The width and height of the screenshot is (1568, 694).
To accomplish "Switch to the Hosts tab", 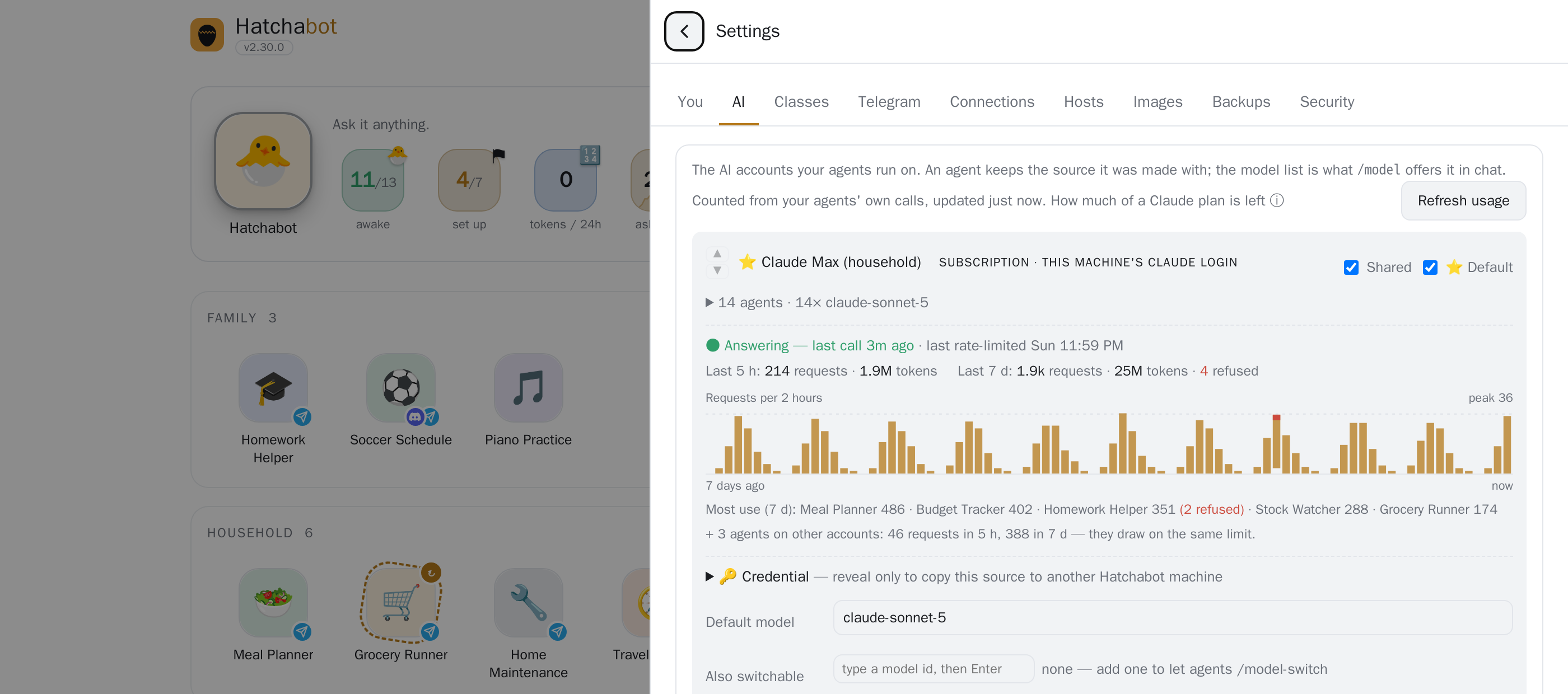I will tap(1083, 101).
